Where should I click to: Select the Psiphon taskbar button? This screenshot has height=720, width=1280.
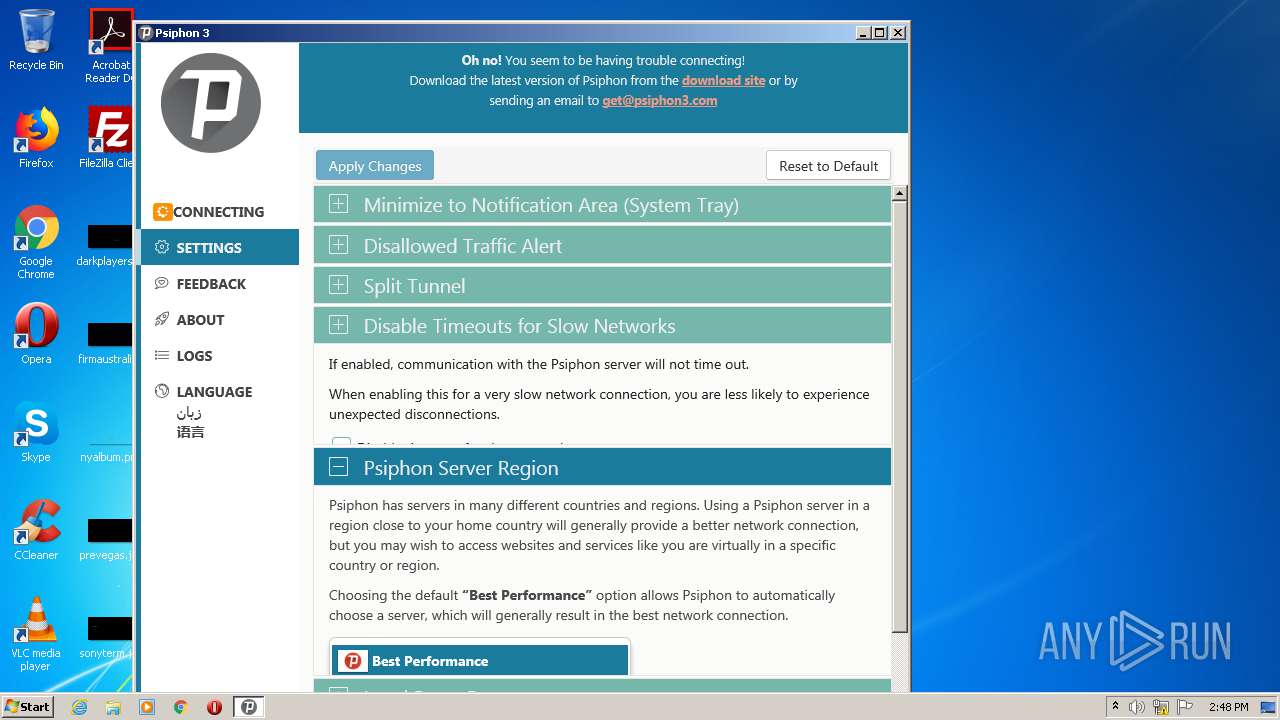(249, 707)
